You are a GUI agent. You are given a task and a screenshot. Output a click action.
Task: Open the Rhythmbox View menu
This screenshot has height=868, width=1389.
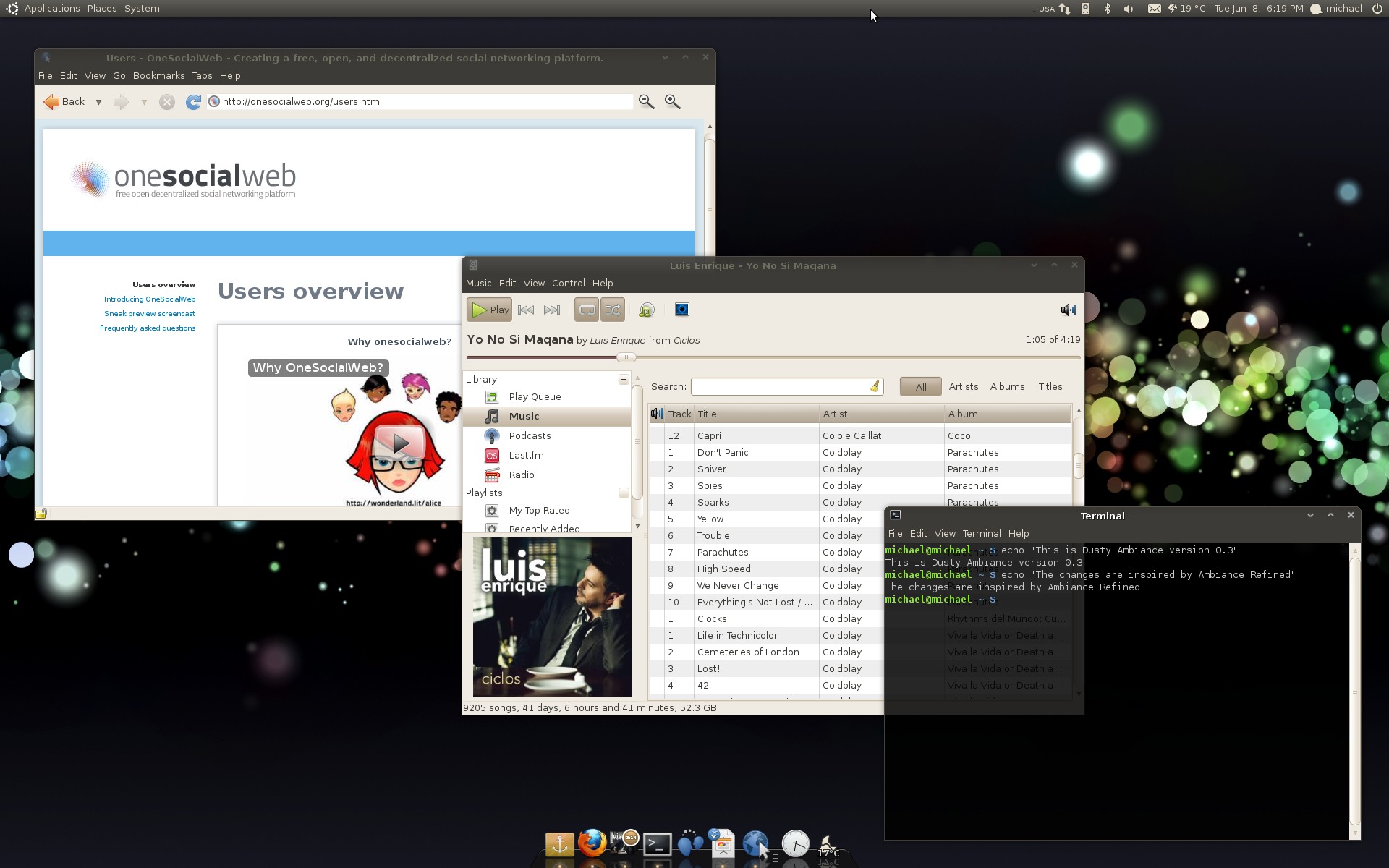pos(534,283)
